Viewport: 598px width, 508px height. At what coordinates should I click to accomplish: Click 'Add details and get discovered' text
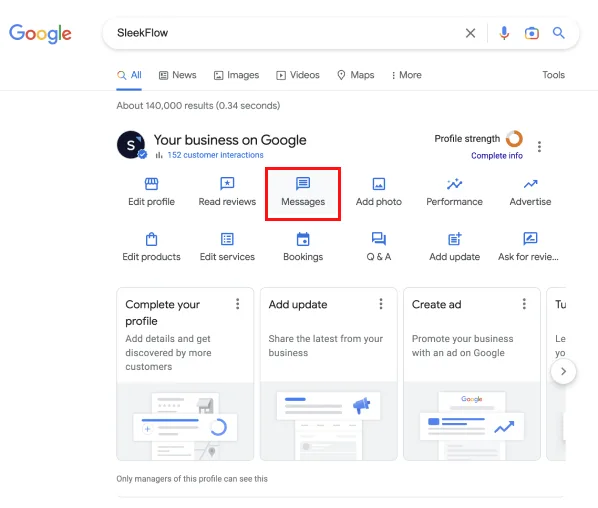[168, 353]
